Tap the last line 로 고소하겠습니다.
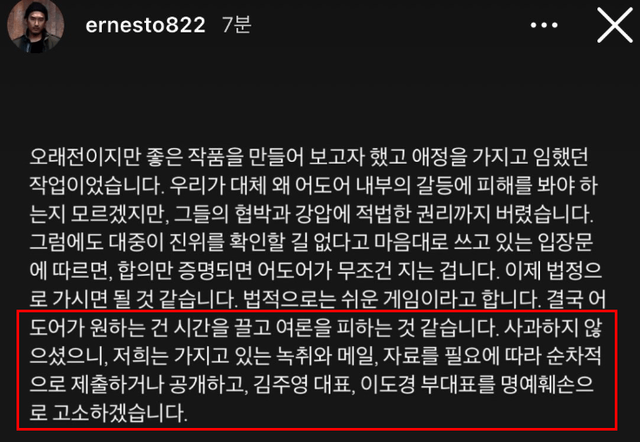Screen dimensions: 640x442 (109, 413)
